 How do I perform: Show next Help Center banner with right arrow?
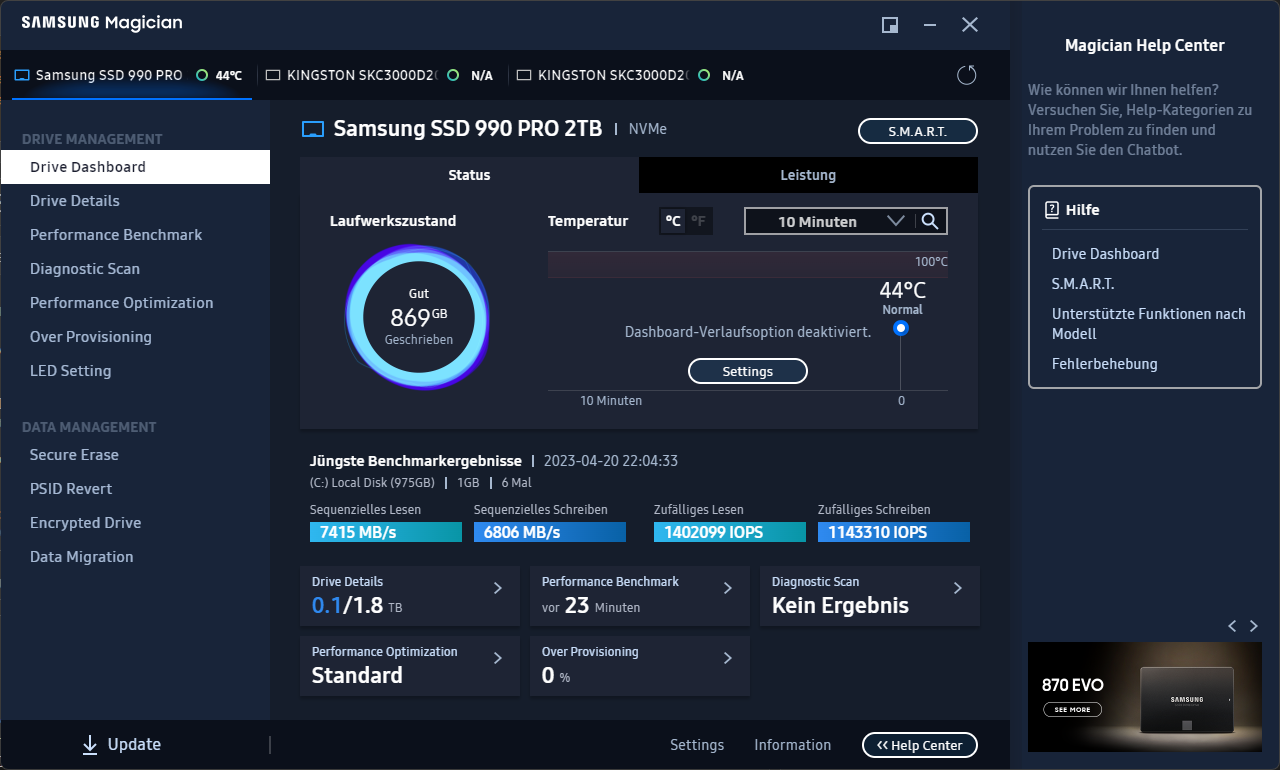[1254, 626]
